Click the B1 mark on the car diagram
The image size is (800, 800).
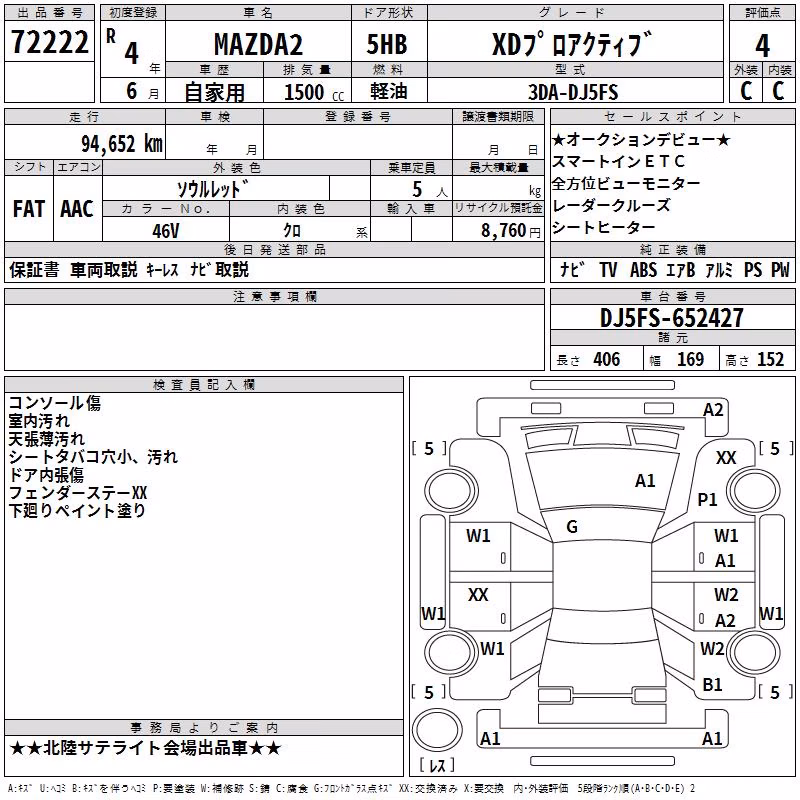(x=712, y=685)
